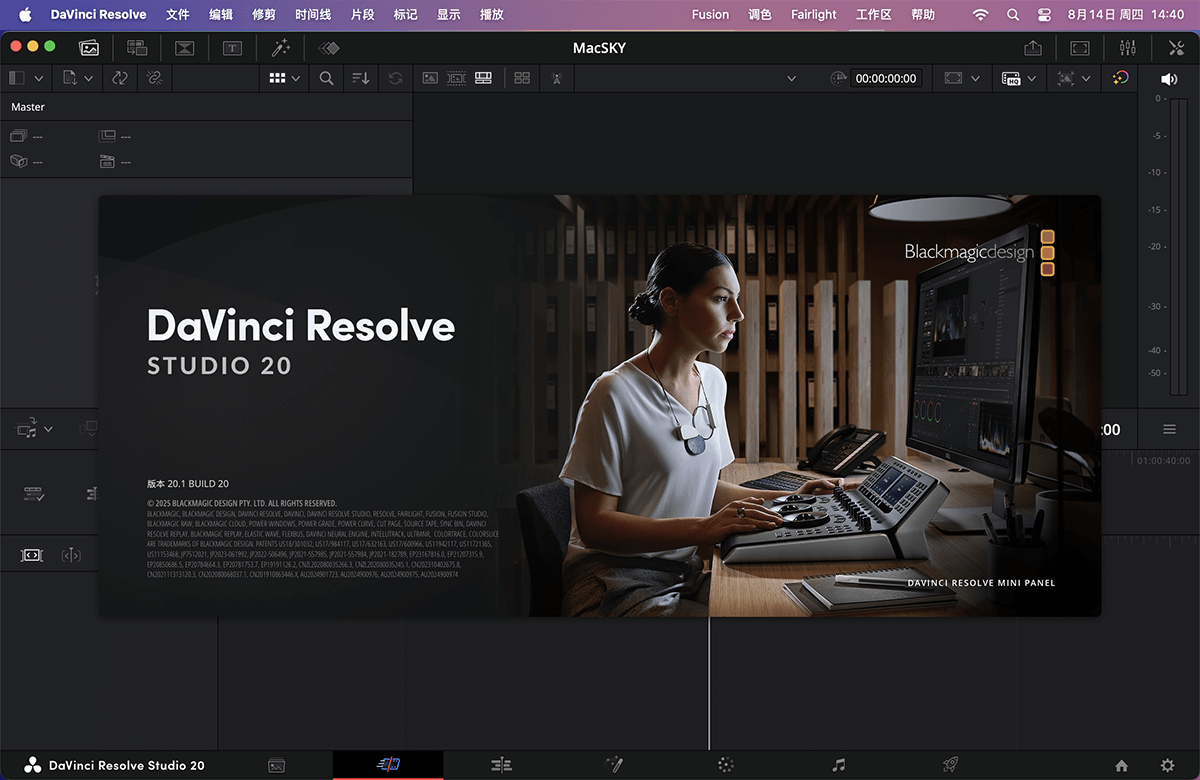1200x780 pixels.
Task: Switch to the Media page
Action: tap(277, 765)
